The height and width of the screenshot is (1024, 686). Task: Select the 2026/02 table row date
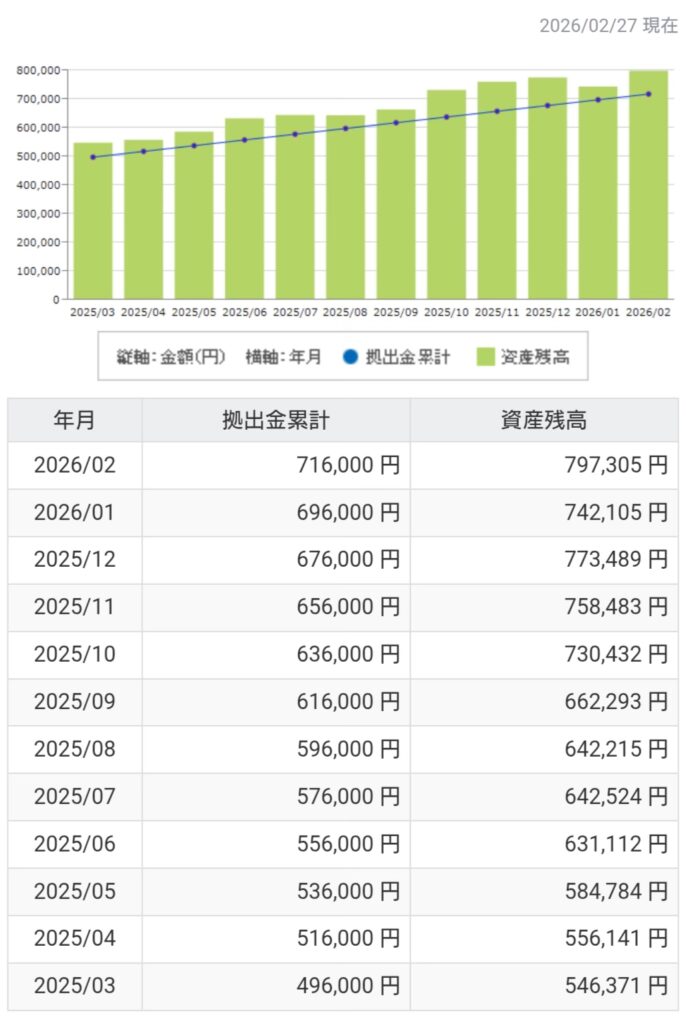click(75, 465)
